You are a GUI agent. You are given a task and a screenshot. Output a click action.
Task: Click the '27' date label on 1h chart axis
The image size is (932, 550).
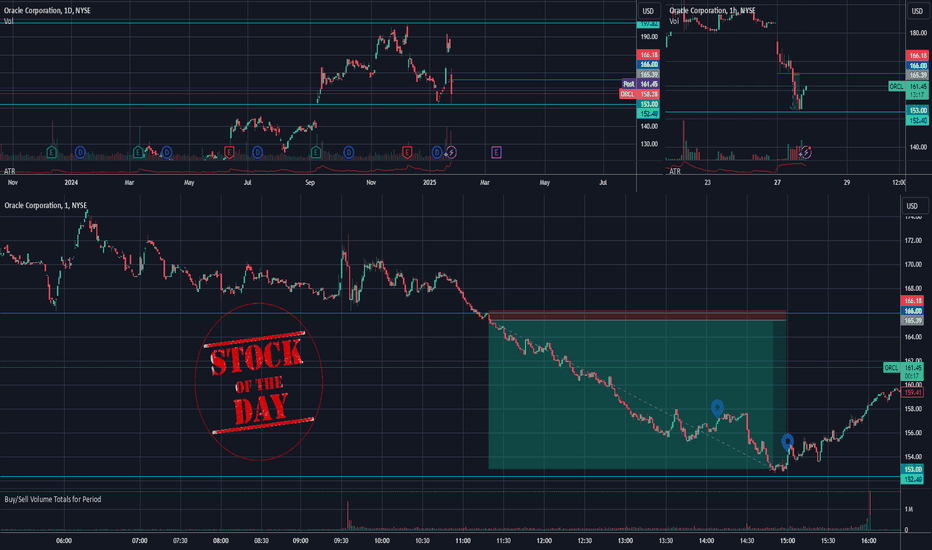point(777,183)
